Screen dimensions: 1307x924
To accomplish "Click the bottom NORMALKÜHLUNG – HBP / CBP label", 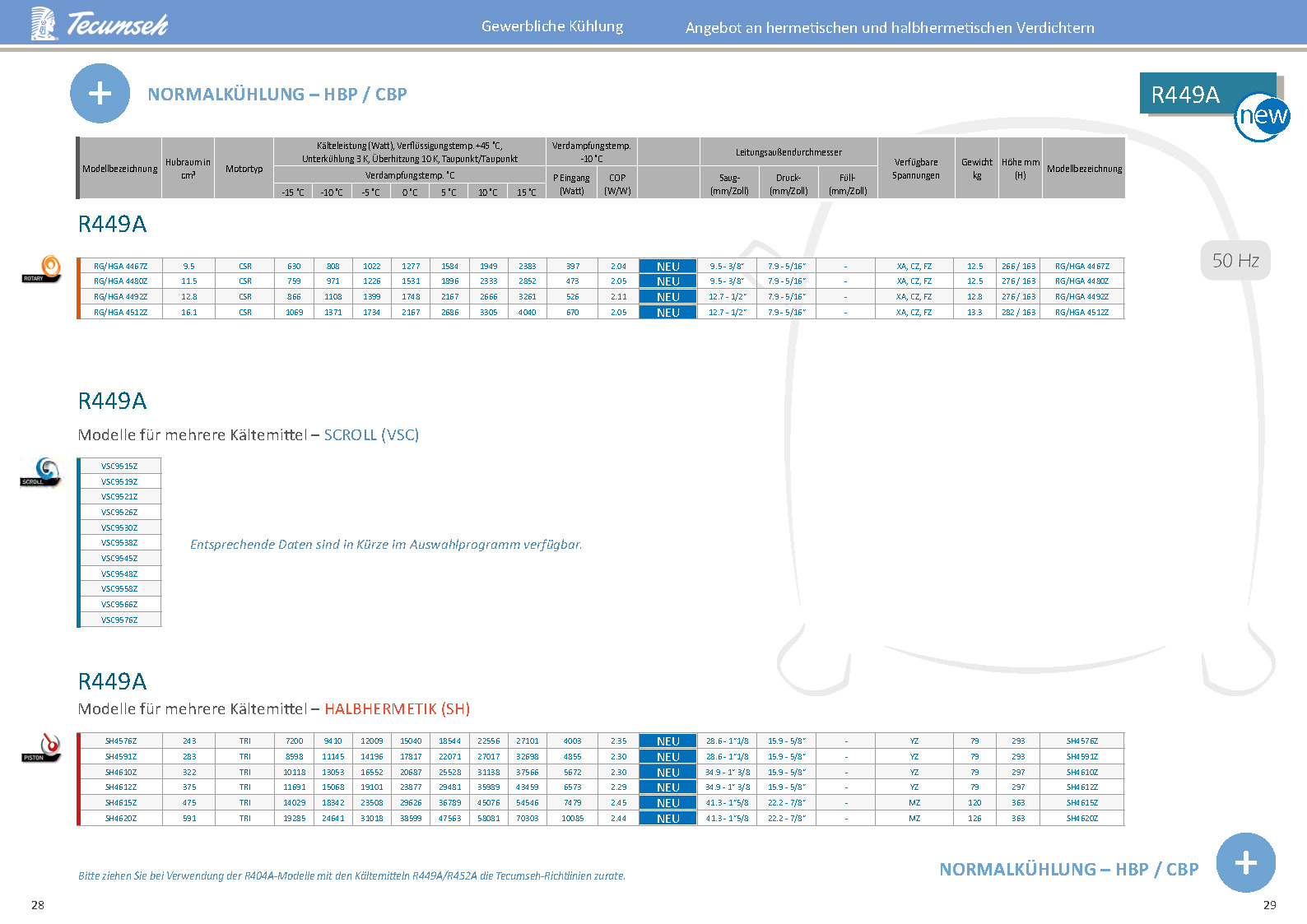I will 1068,870.
